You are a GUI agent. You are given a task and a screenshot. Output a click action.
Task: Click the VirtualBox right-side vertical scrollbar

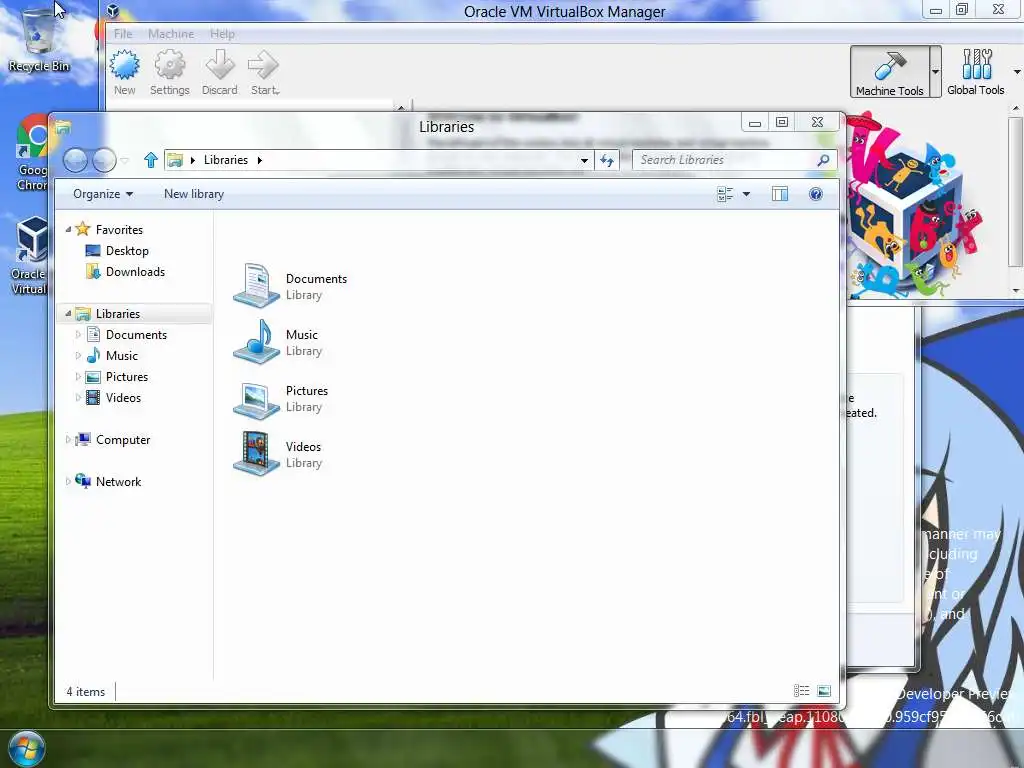click(x=1016, y=192)
